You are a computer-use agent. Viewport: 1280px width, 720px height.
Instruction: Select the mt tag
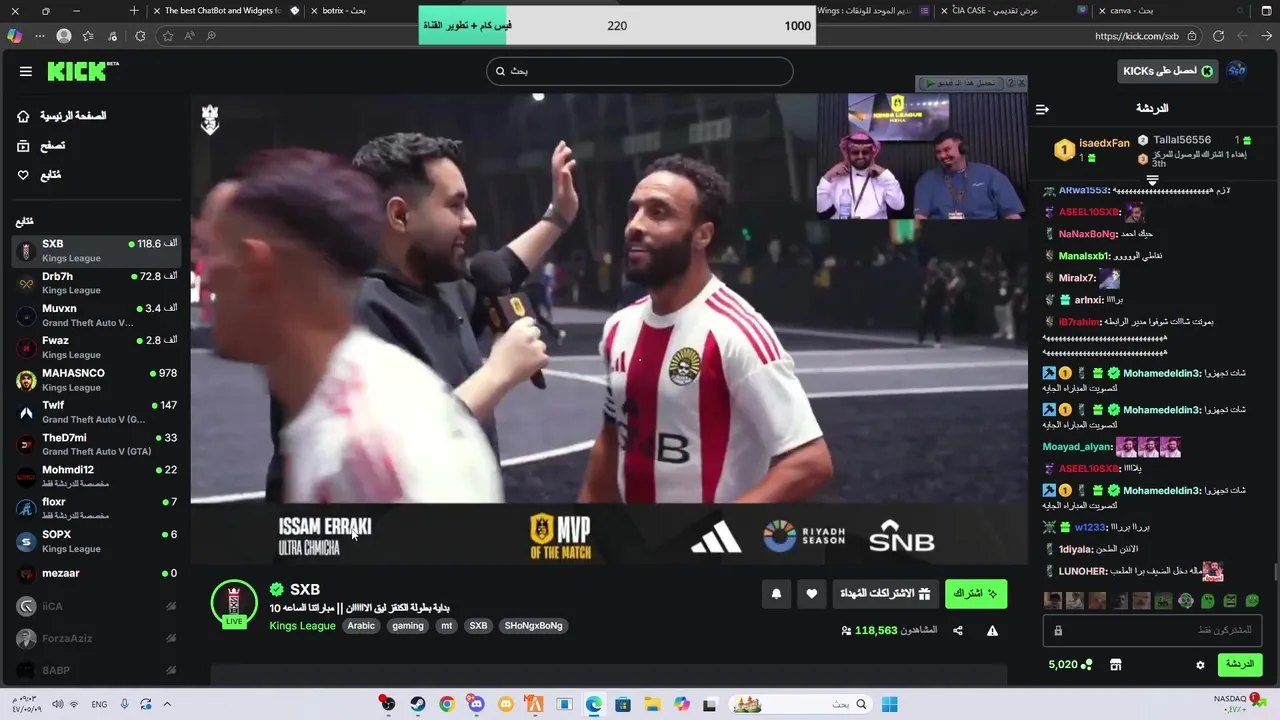point(447,626)
